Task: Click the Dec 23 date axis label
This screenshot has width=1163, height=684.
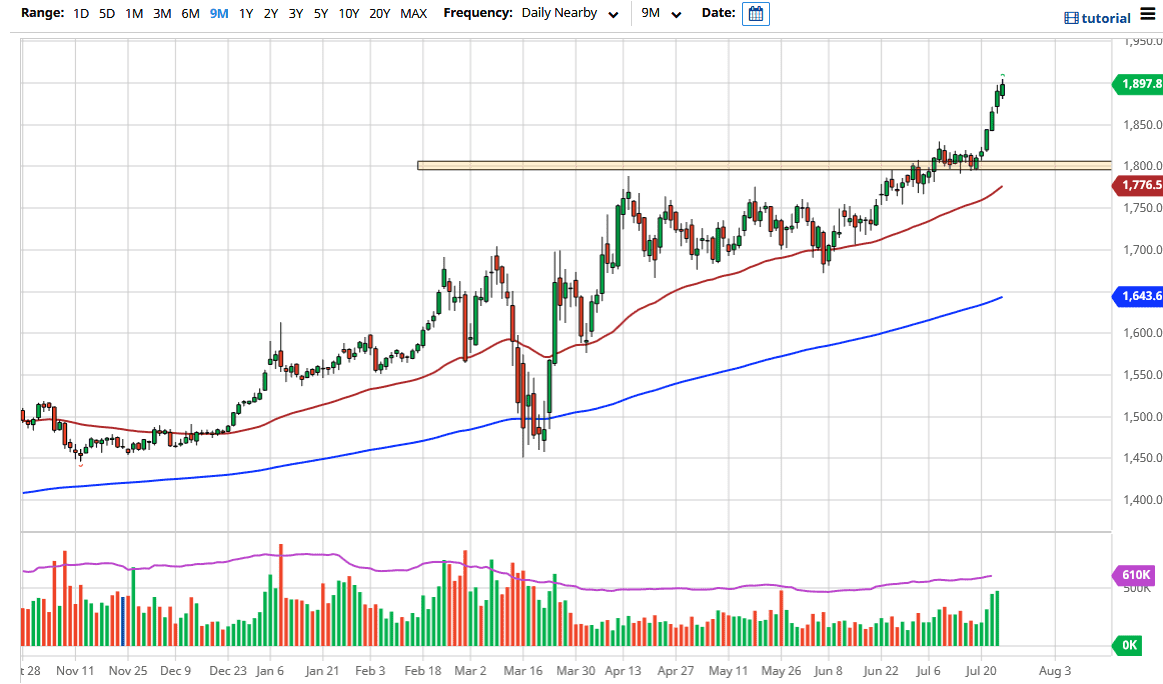Action: [228, 671]
